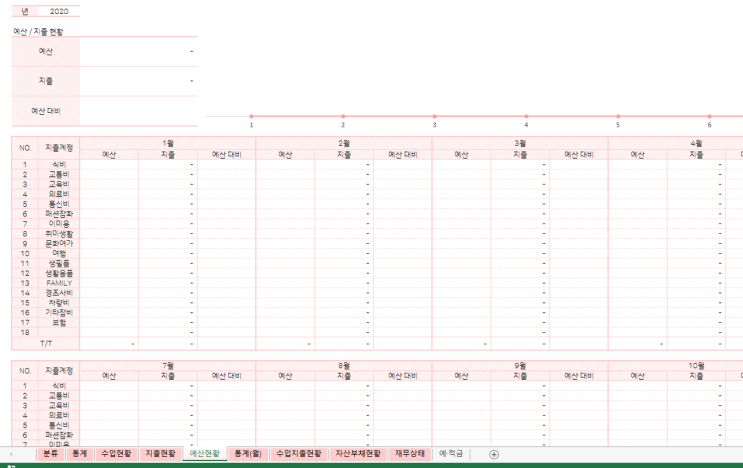Select the 생활용품 category cell
This screenshot has width=743, height=468.
tap(59, 273)
